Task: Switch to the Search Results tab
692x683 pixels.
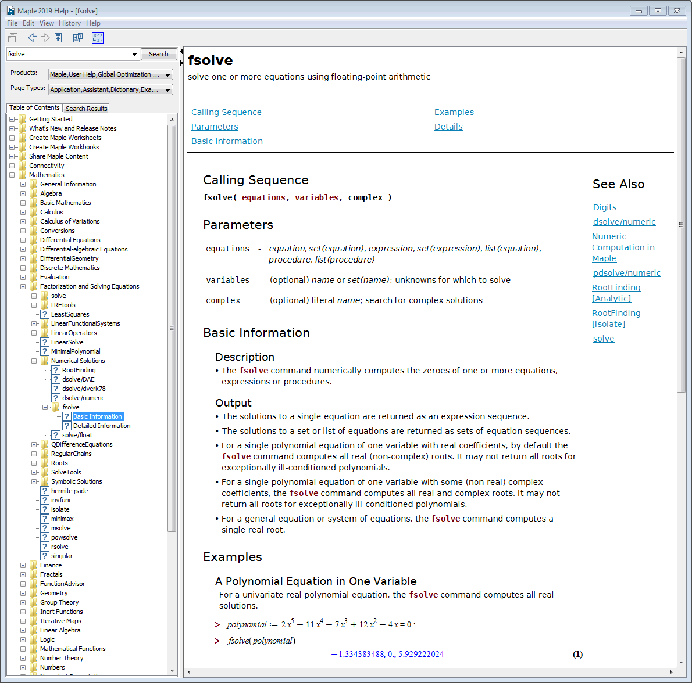Action: coord(87,108)
